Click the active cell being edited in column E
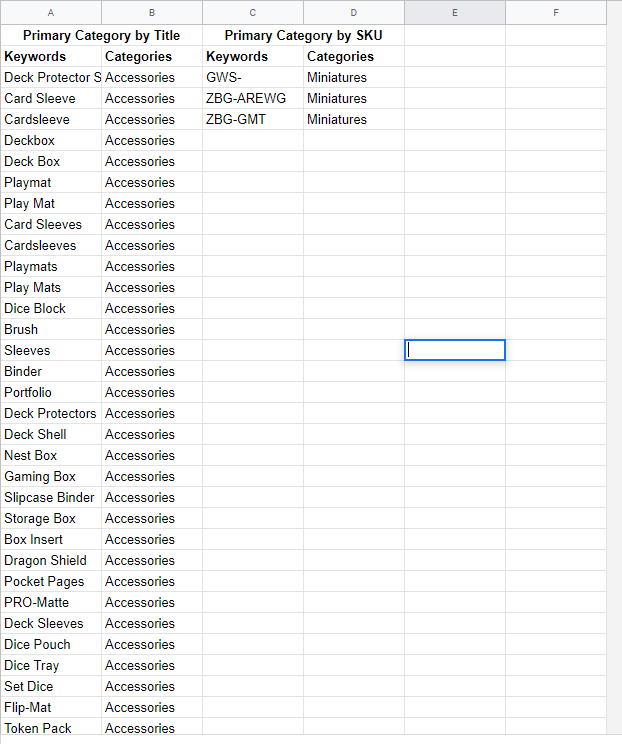The width and height of the screenshot is (622, 744). 455,350
